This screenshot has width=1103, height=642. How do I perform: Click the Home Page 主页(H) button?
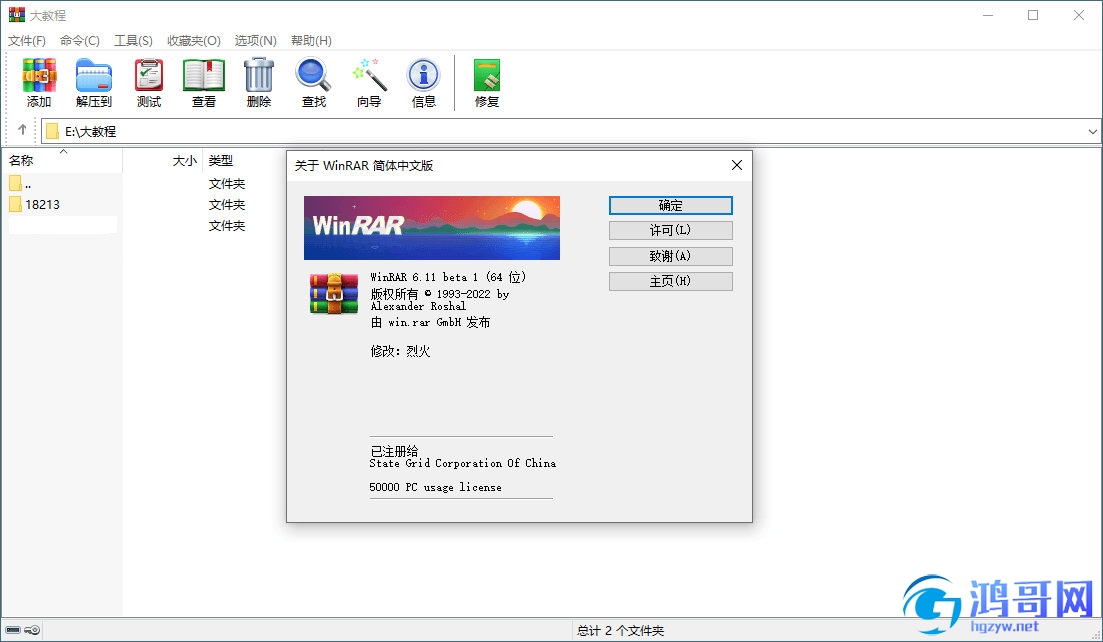click(670, 281)
